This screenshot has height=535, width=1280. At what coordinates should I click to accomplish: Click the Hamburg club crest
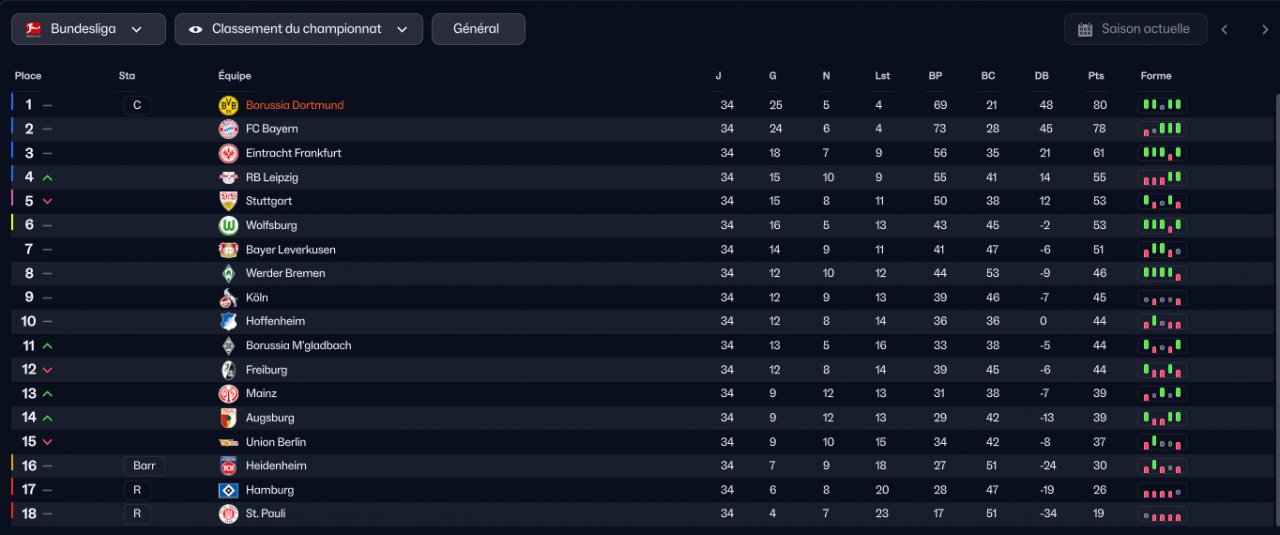228,490
